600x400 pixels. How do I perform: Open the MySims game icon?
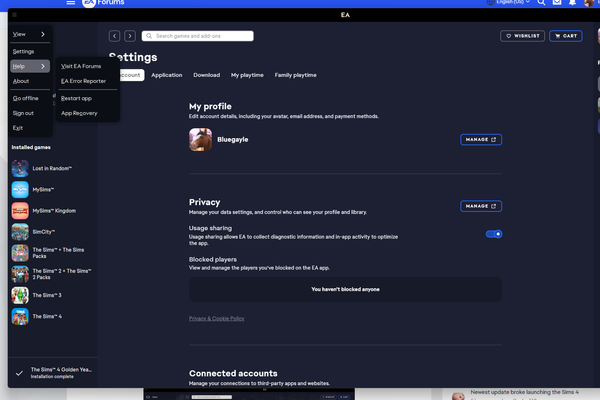20,189
